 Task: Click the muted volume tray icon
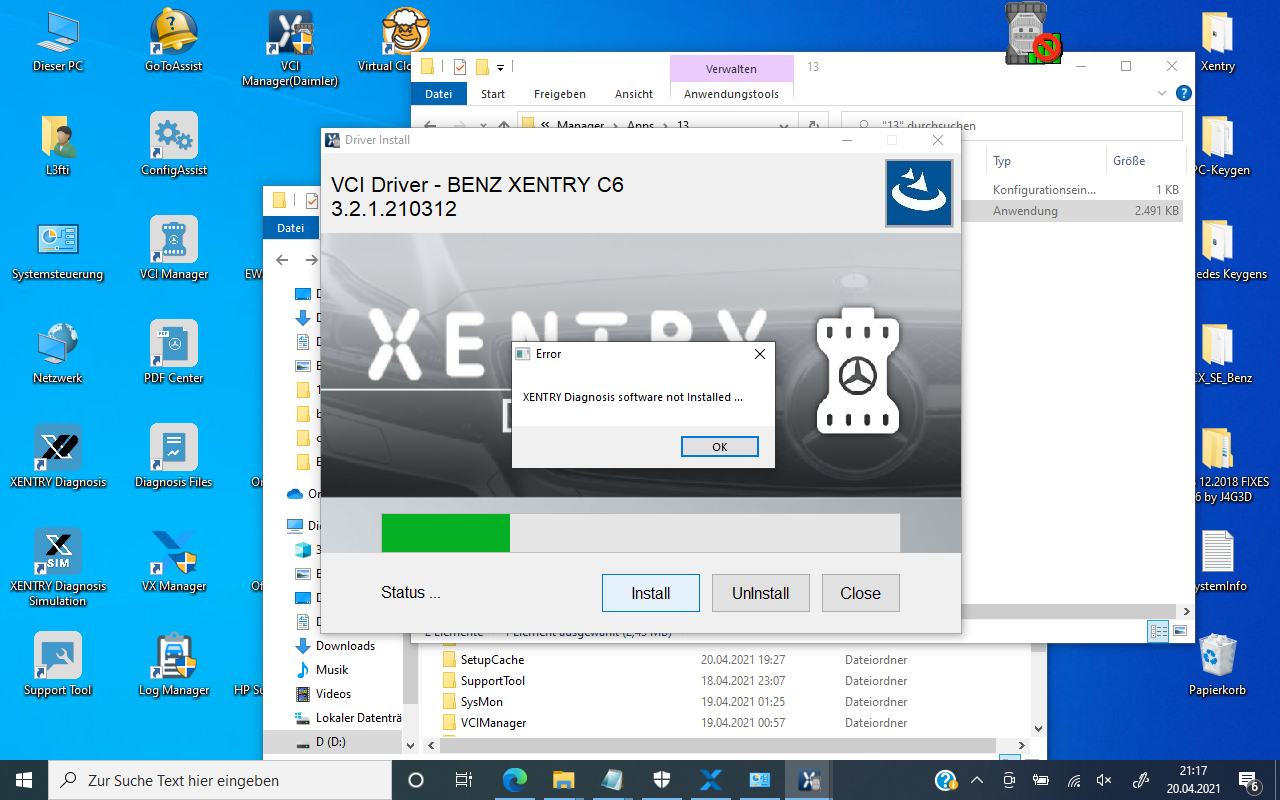click(x=1104, y=780)
